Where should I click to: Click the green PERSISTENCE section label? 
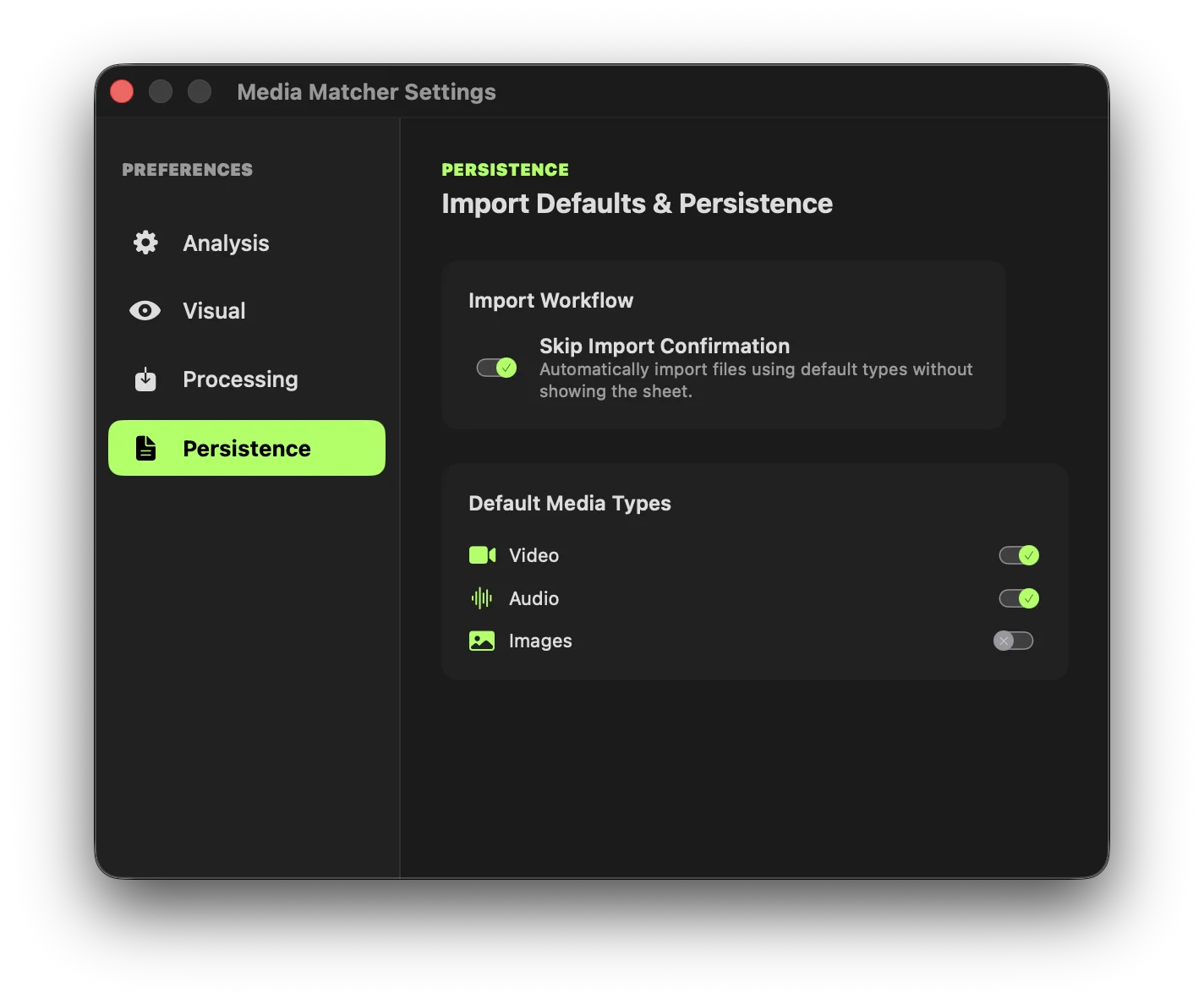pos(505,170)
